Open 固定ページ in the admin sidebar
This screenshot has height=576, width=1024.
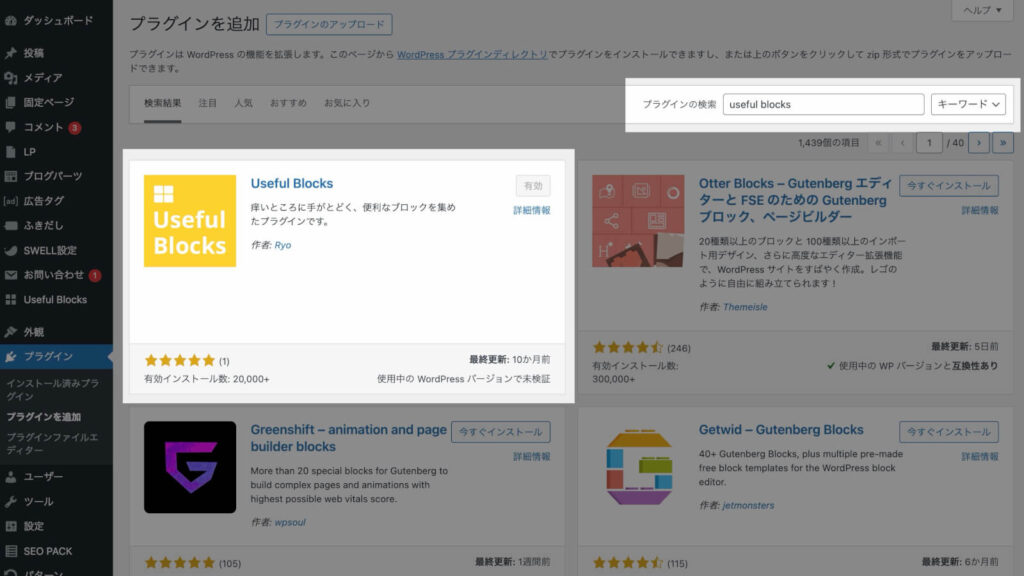point(49,102)
